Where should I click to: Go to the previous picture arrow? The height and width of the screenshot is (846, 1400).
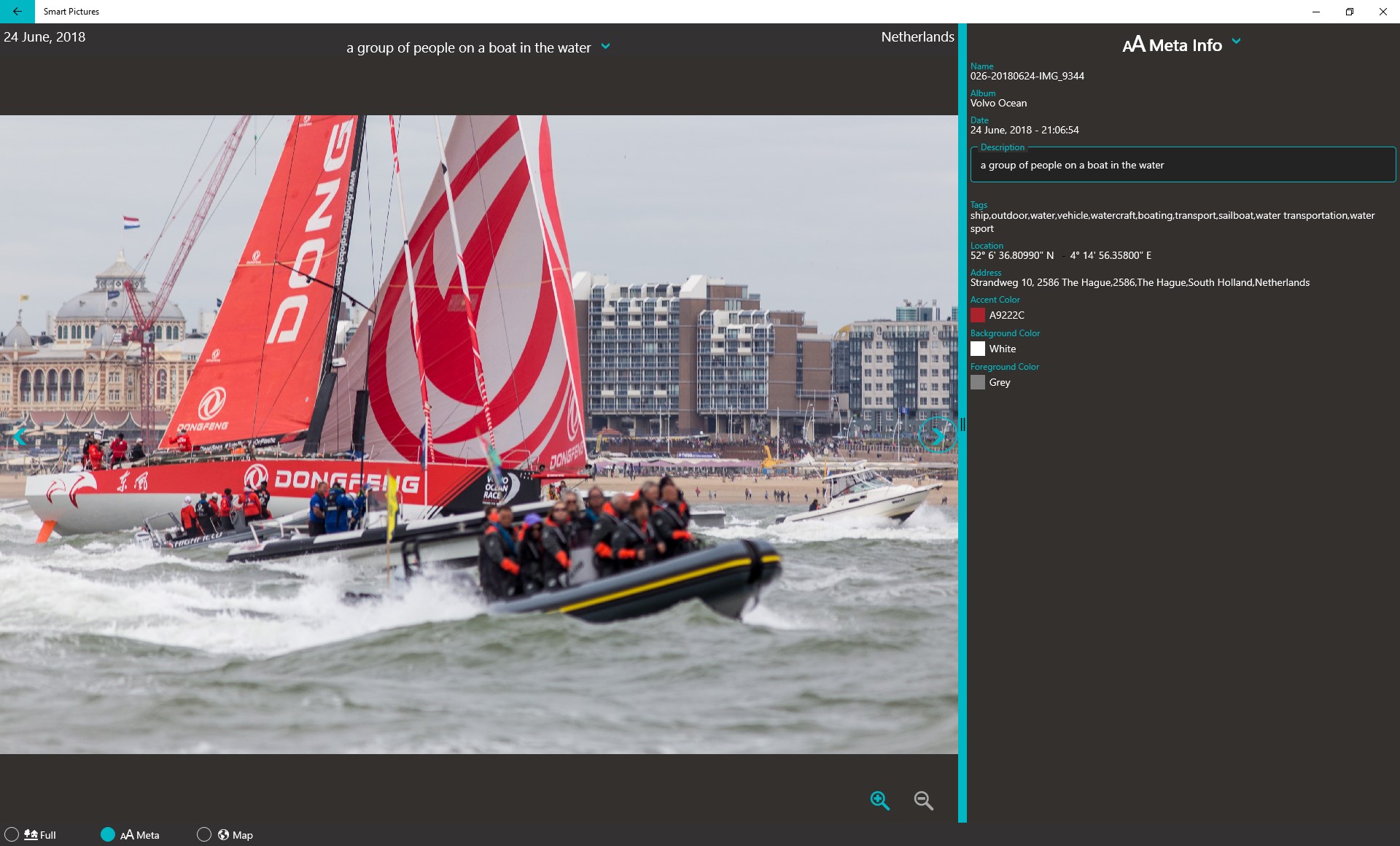tap(20, 437)
